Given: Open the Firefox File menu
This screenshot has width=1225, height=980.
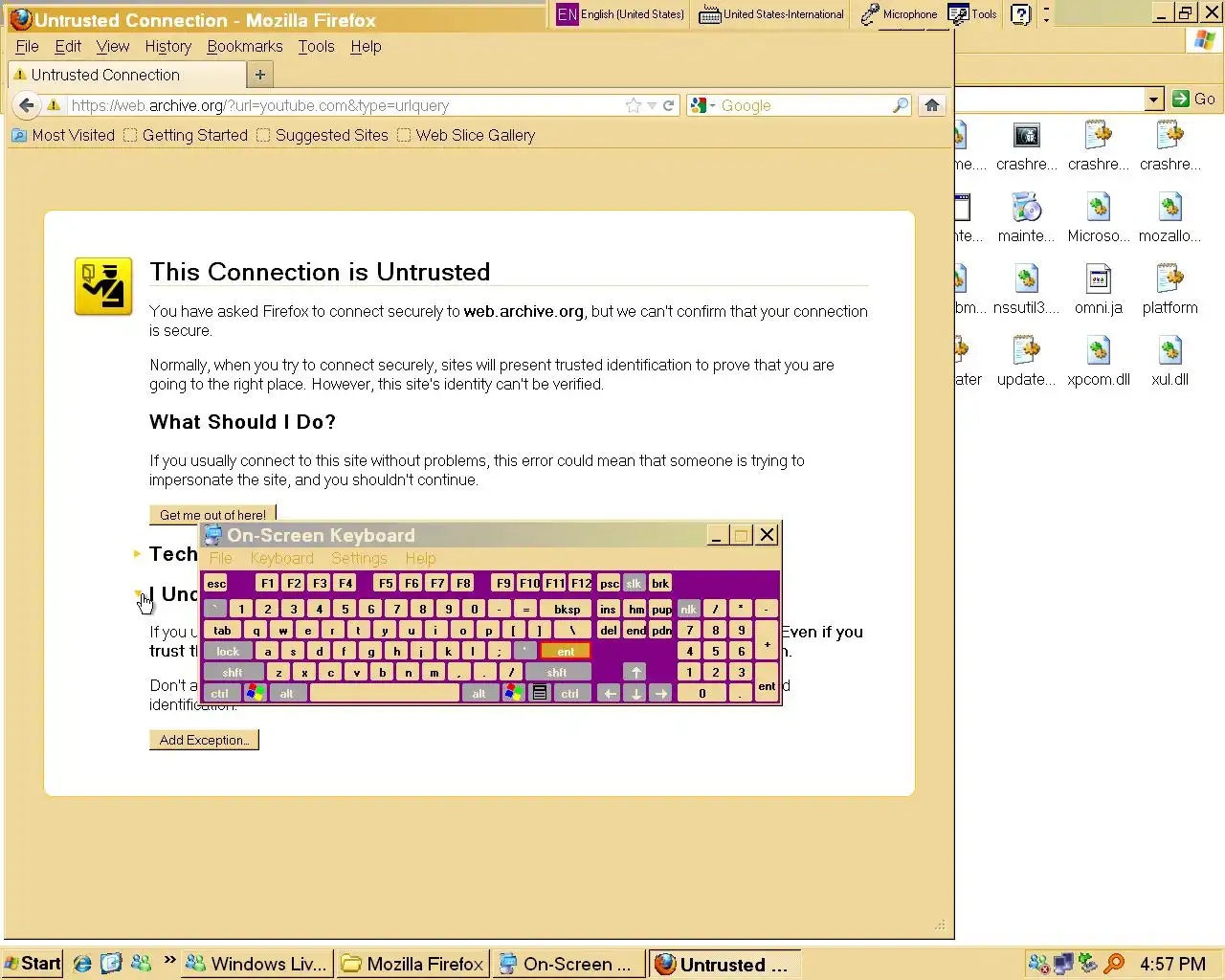Looking at the screenshot, I should (27, 46).
